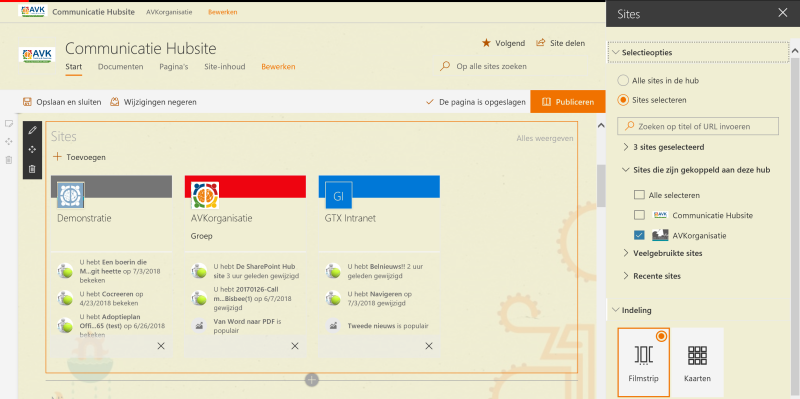Select Alle sites in de hub radio
Image resolution: width=800 pixels, height=399 pixels.
[x=623, y=81]
